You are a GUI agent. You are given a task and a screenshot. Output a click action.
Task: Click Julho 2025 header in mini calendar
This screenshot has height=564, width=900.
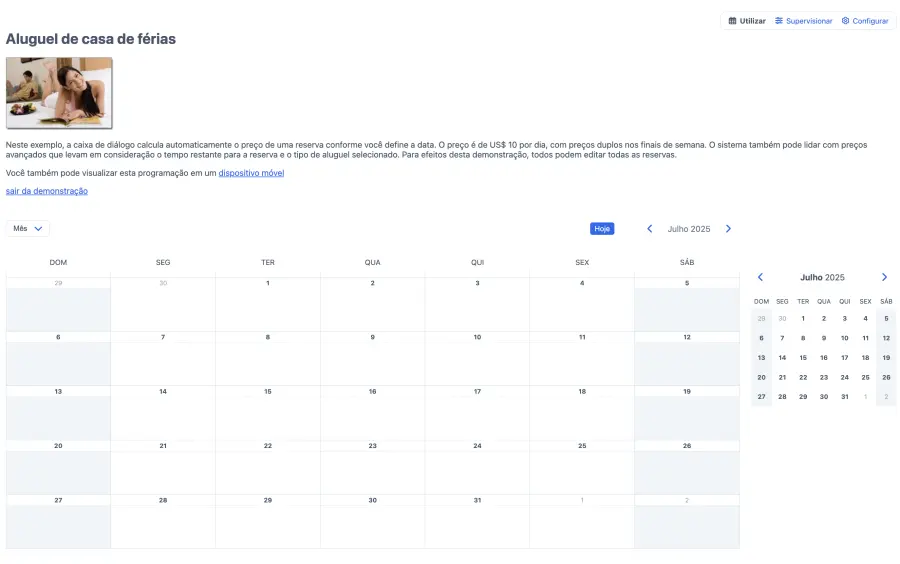[x=822, y=277]
